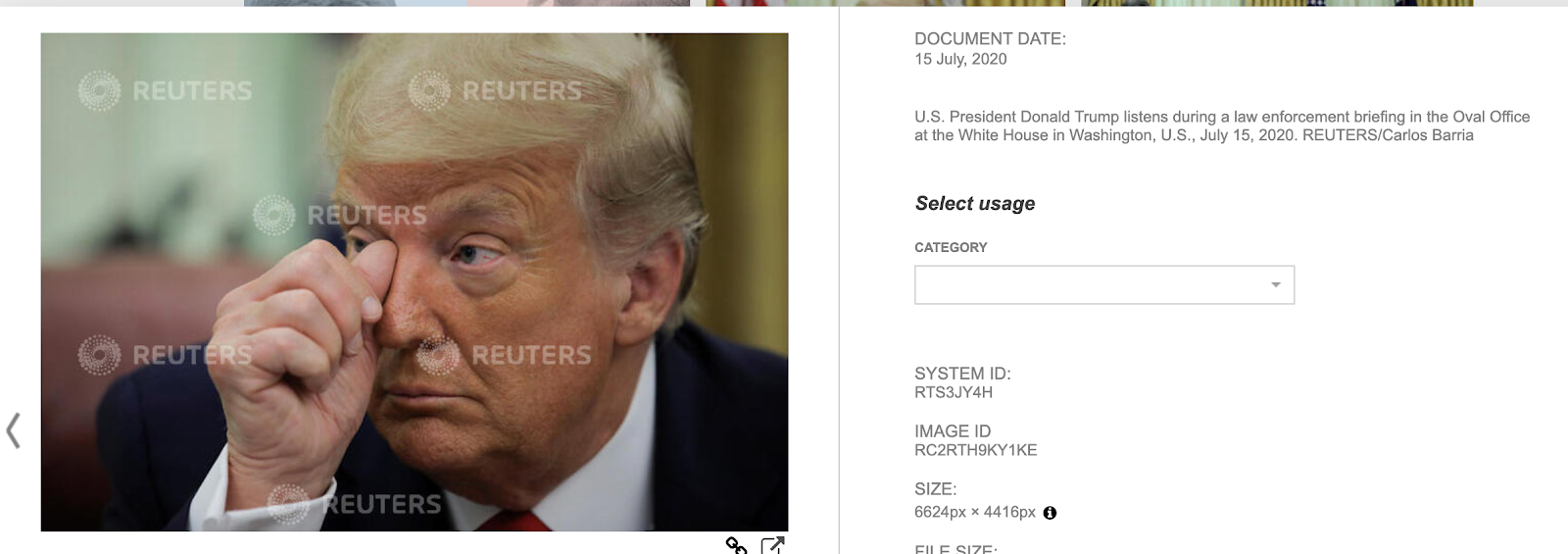This screenshot has width=1568, height=554.
Task: Select the System ID value RTS3JY4H
Action: coord(954,392)
